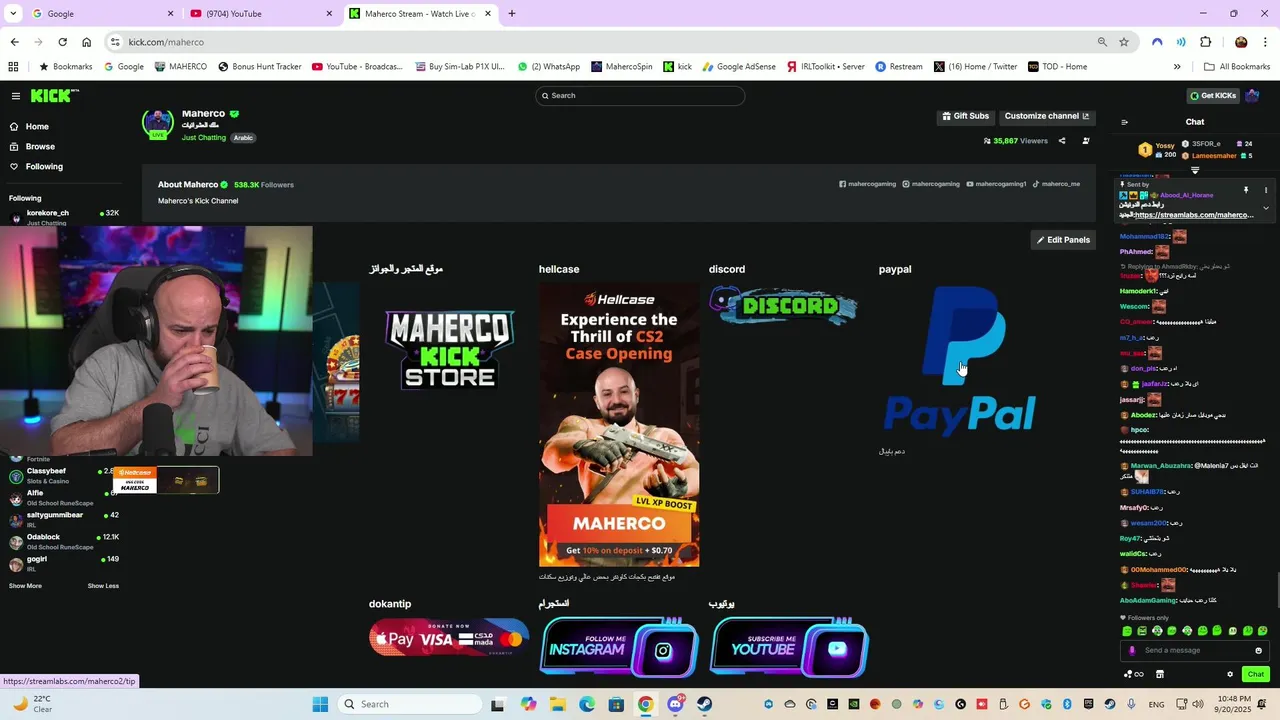Screen dimensions: 1280x720
Task: Open the user profile avatar menu
Action: pyautogui.click(x=1252, y=96)
